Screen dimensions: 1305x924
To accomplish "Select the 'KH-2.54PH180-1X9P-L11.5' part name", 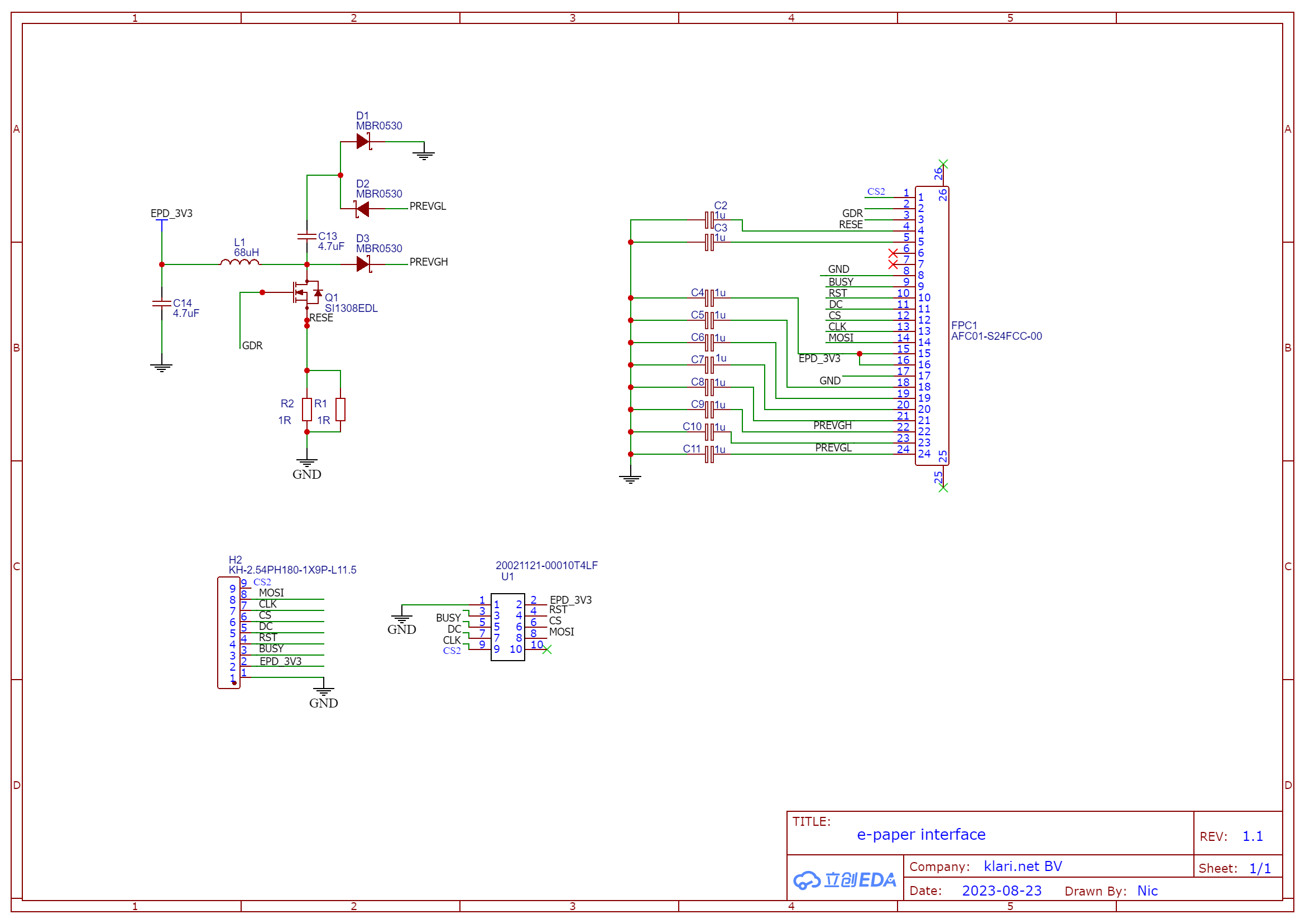I will tap(292, 570).
